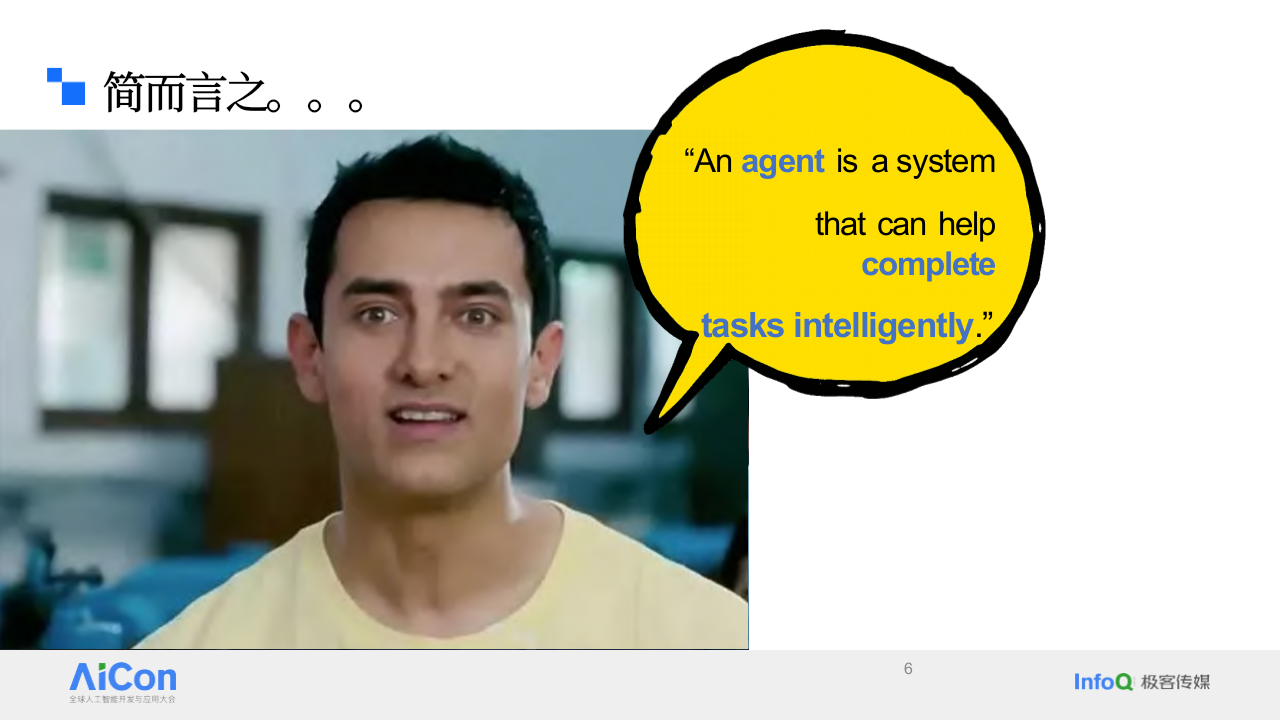Viewport: 1280px width, 720px height.
Task: Select the blue phrase "tasks intelligently"
Action: click(x=836, y=325)
